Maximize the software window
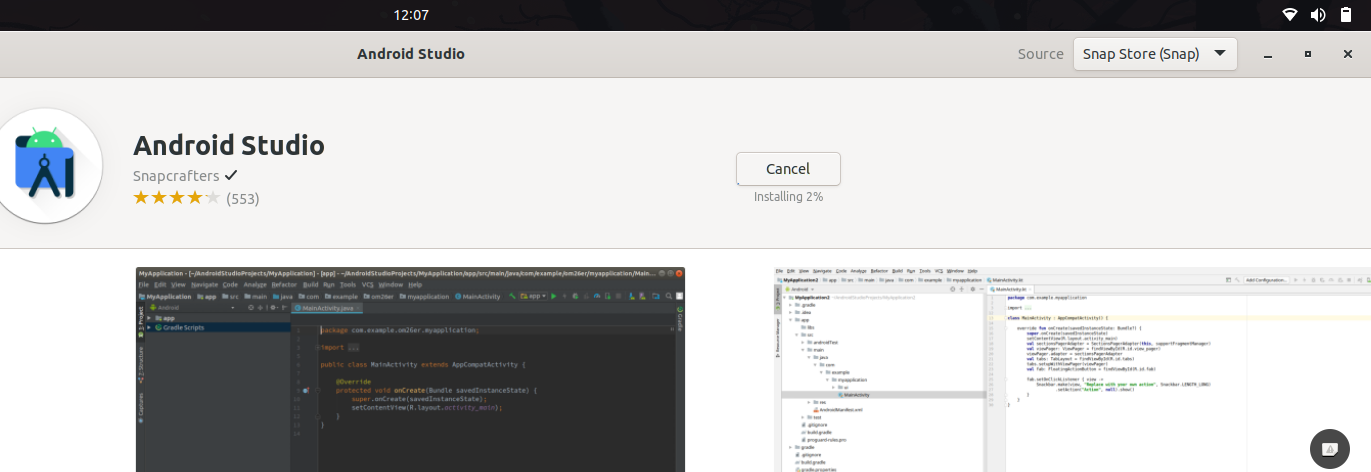The image size is (1371, 472). tap(1307, 54)
